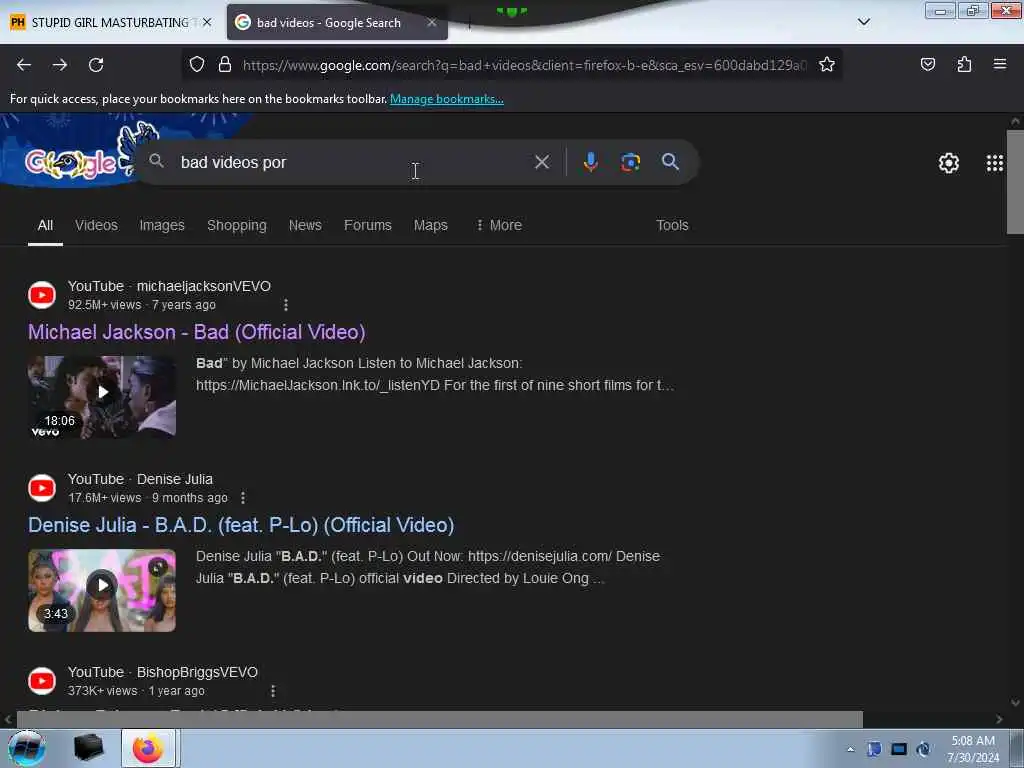Open the taskbar clock showing 5:08 AM
This screenshot has width=1024, height=768.
[973, 749]
